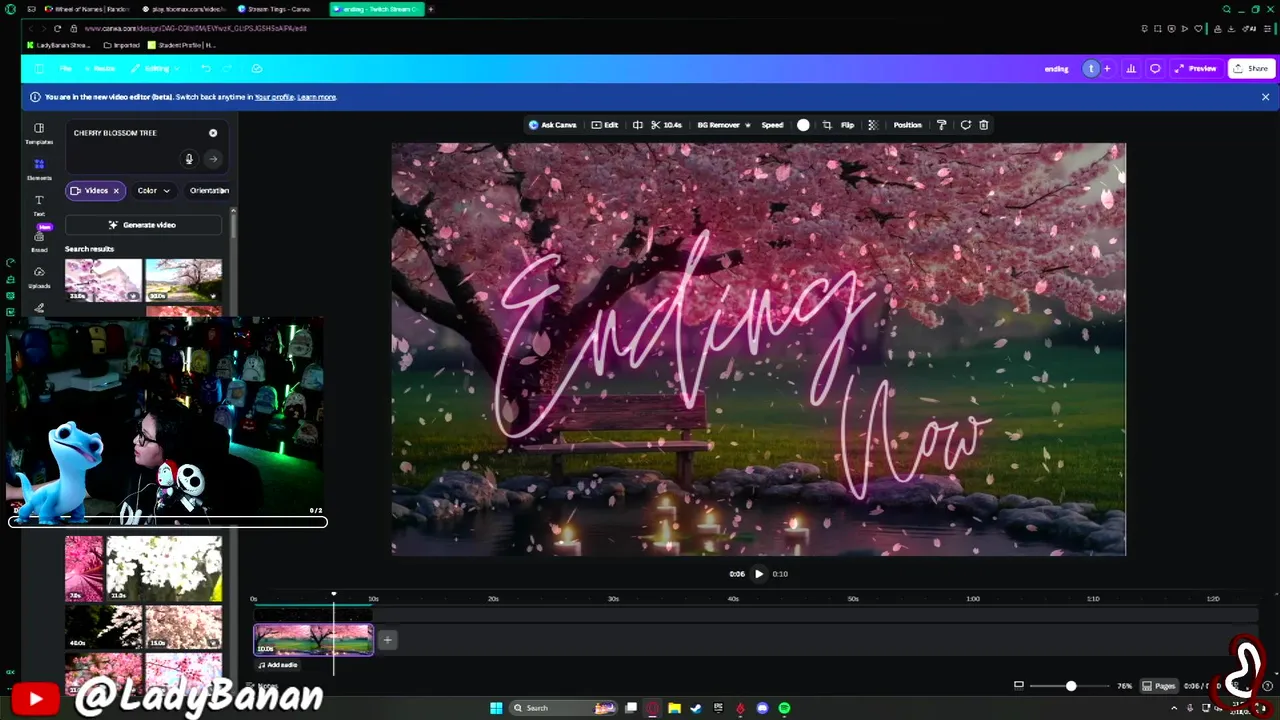Switch to the Wheel of Names tab
Viewport: 1280px width, 720px height.
(x=85, y=9)
